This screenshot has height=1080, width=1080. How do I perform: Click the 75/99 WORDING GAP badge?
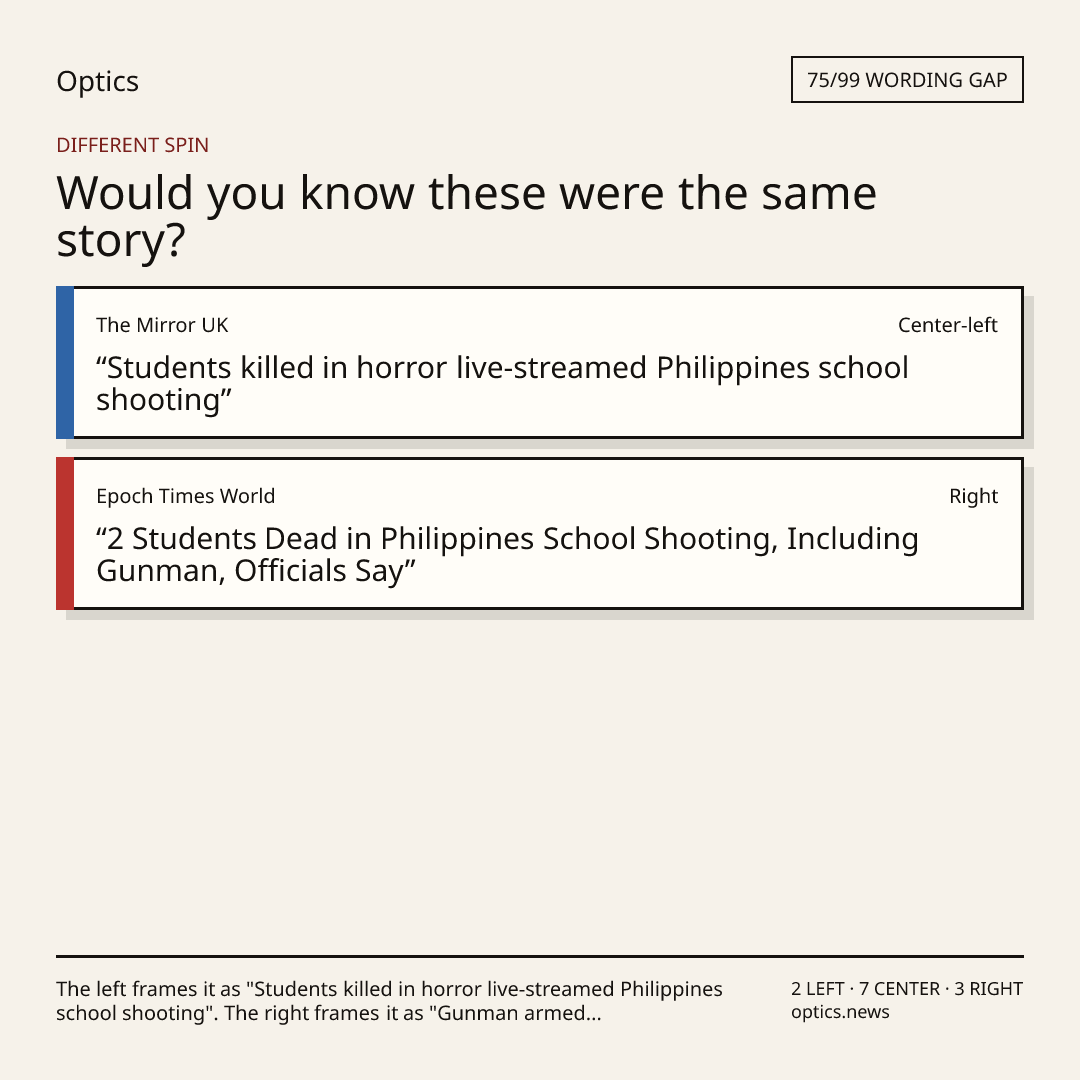[x=907, y=80]
